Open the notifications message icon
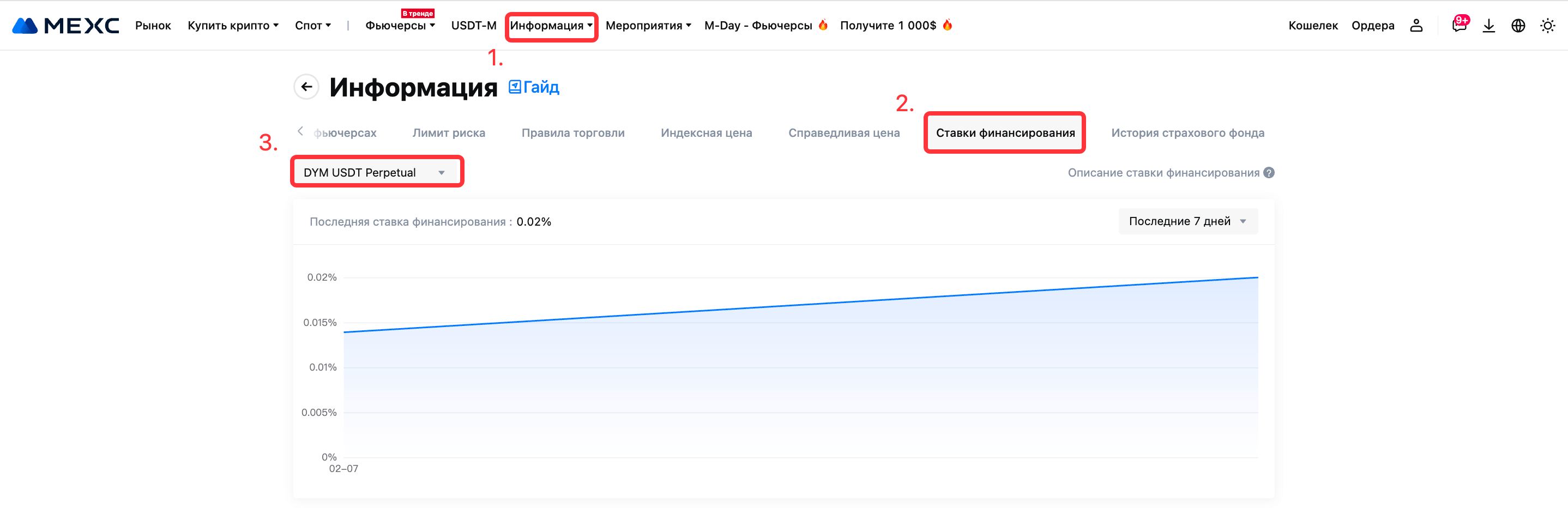Viewport: 1568px width, 508px height. pos(1458,26)
